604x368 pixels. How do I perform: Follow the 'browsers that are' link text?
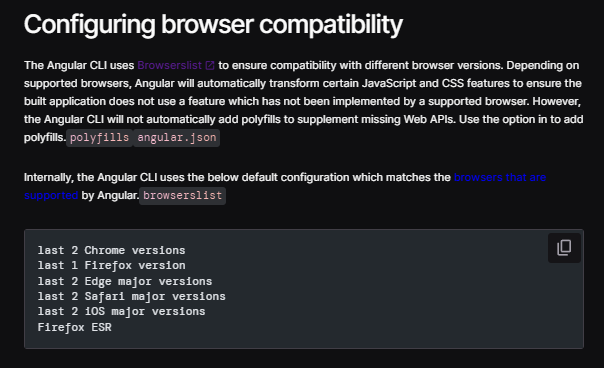[500, 177]
